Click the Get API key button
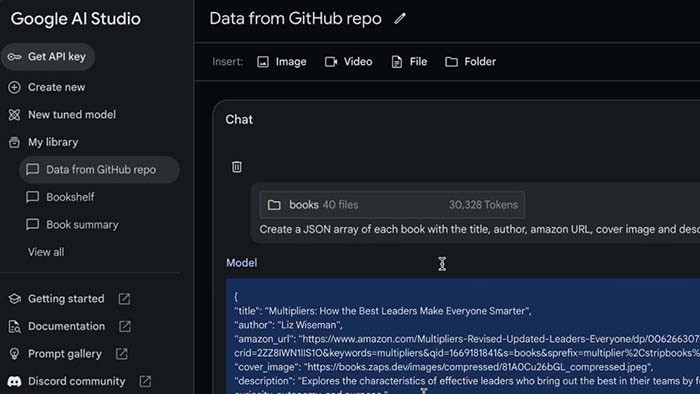The image size is (700, 394). (48, 57)
